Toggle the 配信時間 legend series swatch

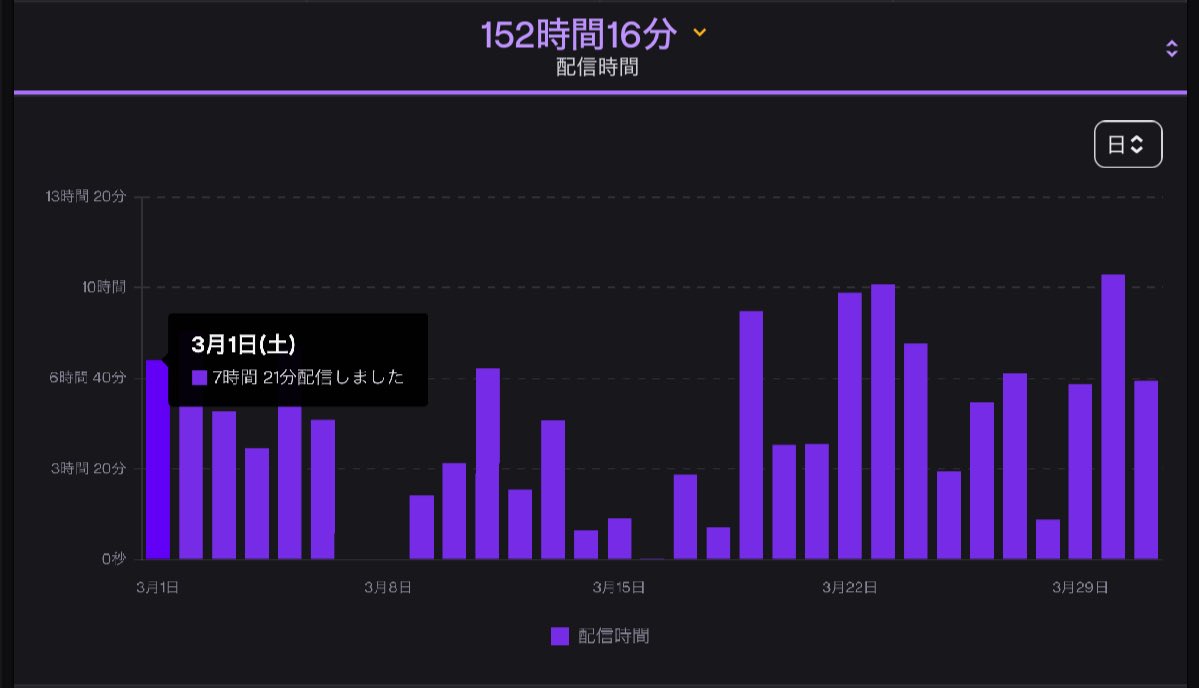560,636
